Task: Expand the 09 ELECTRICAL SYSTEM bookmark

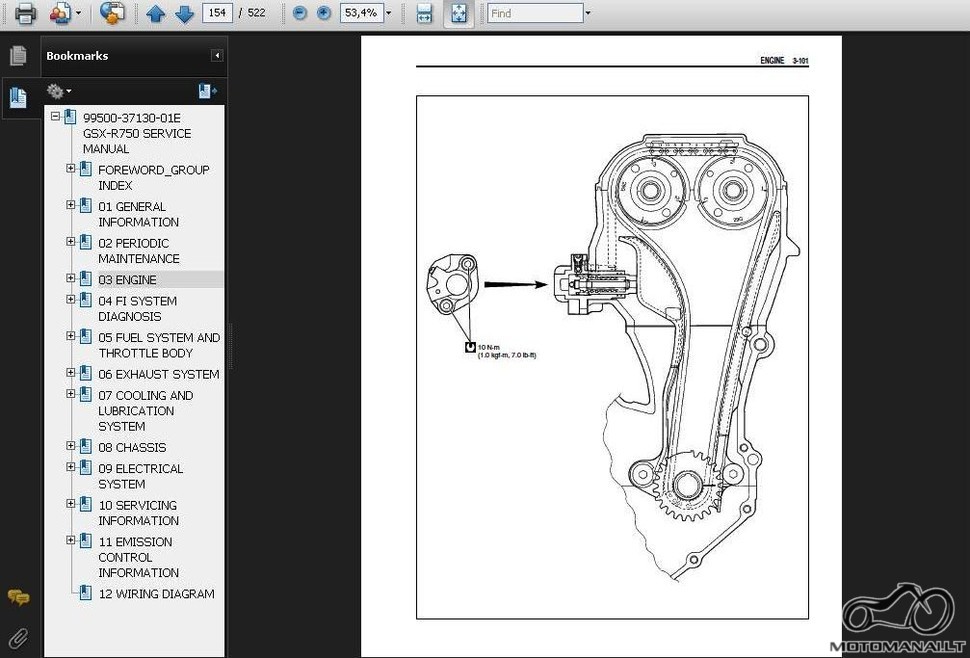Action: tap(71, 467)
